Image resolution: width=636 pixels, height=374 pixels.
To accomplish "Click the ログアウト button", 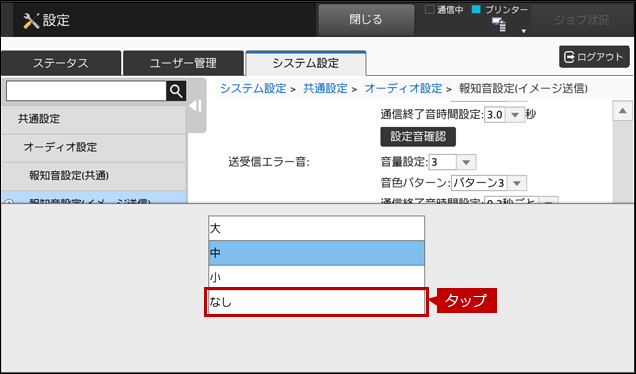I will tap(594, 57).
